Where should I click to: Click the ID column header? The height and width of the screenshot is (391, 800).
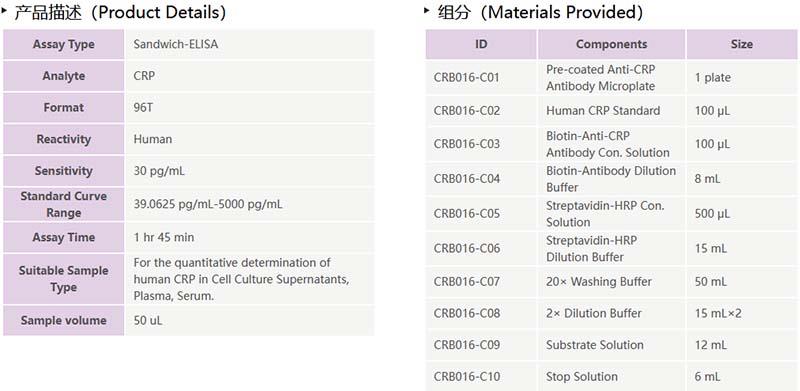481,44
